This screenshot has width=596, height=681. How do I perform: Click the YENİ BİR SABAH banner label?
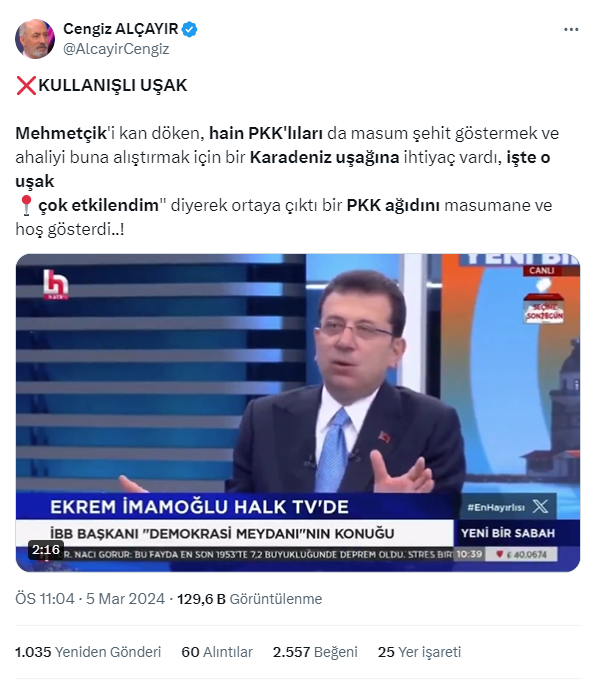click(x=508, y=533)
